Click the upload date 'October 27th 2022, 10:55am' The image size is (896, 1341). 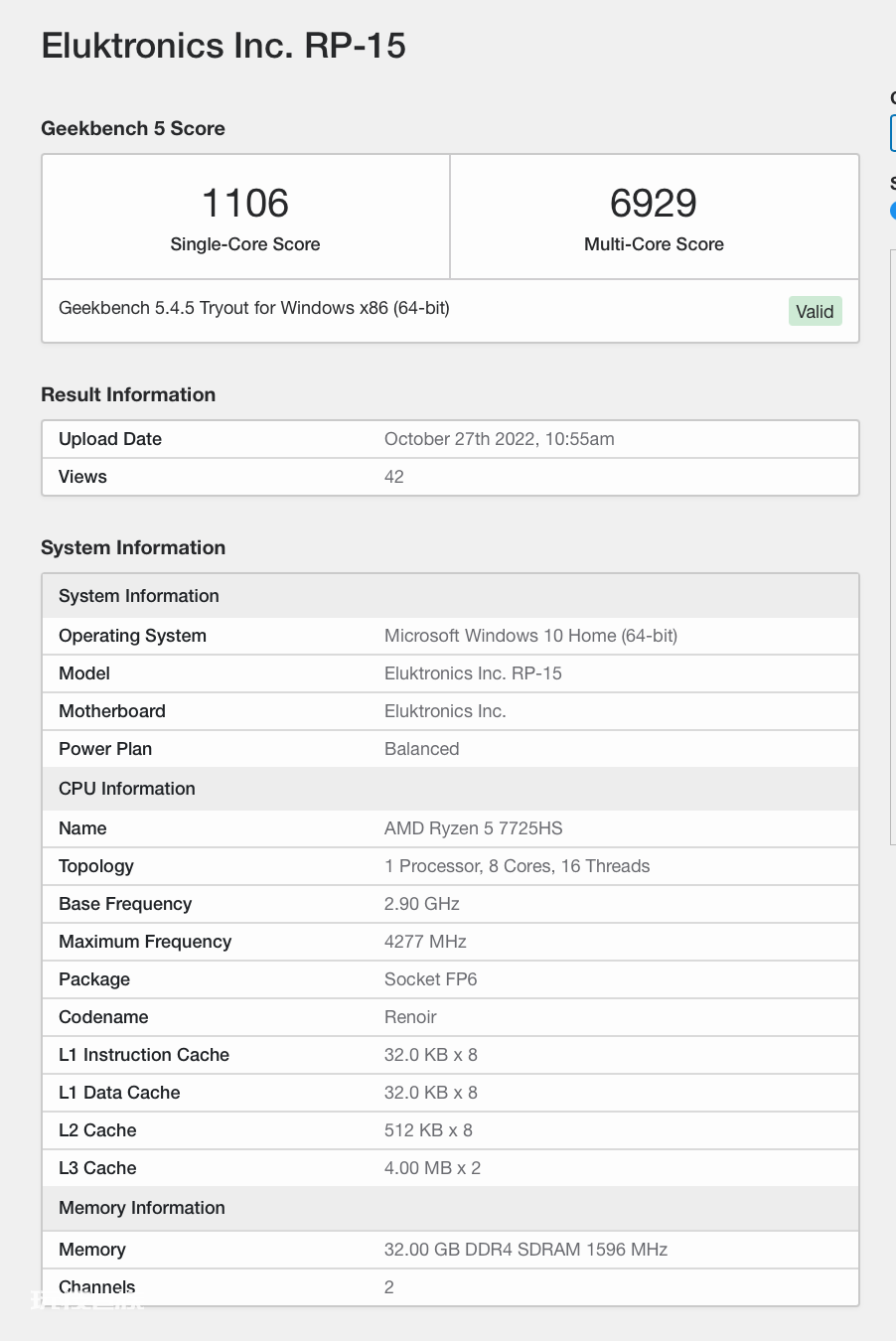click(x=500, y=439)
